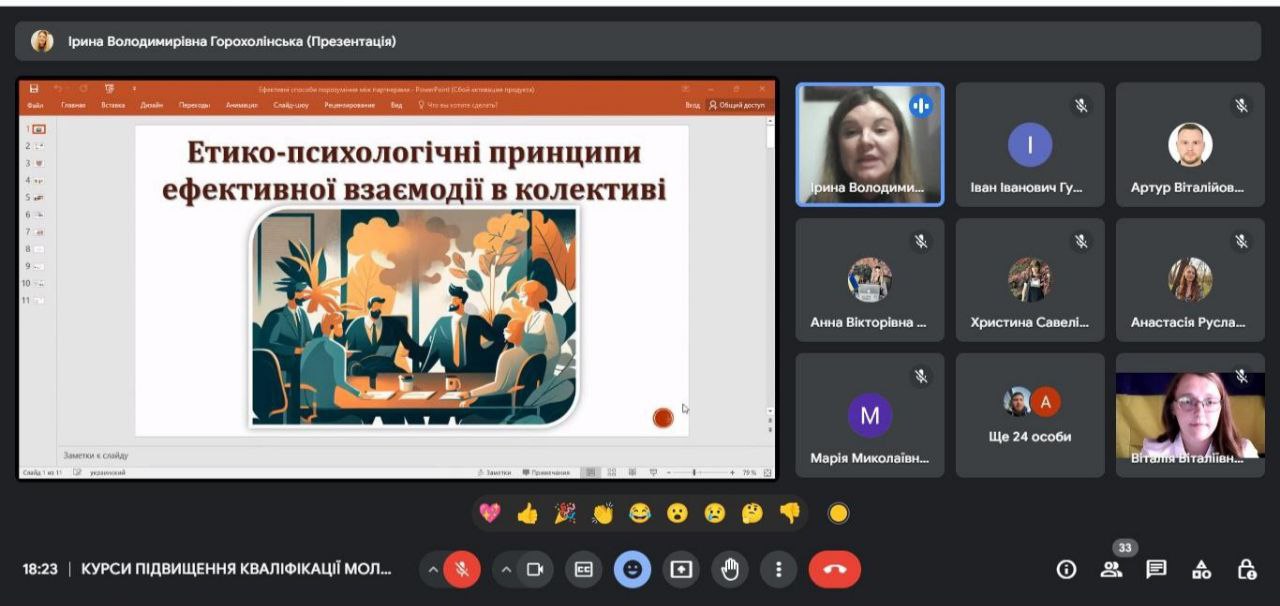Open the Meet activities panel
Screen dimensions: 1280x606
[1202, 568]
